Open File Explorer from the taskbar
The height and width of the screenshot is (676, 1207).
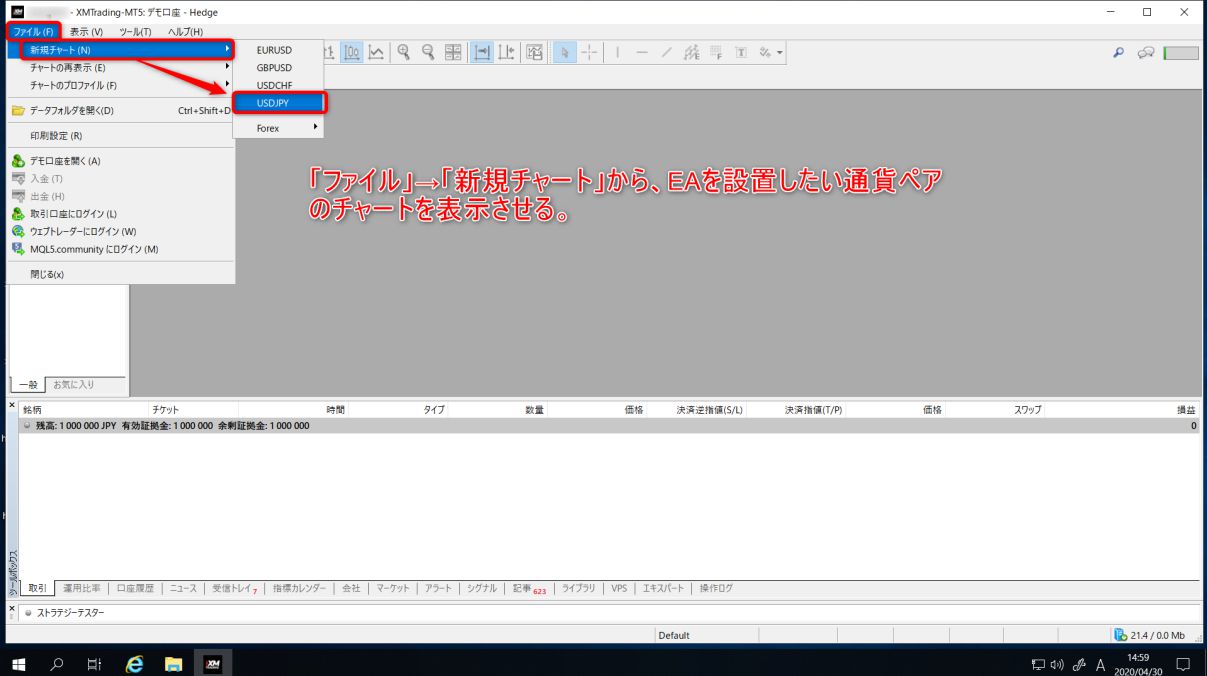(173, 663)
